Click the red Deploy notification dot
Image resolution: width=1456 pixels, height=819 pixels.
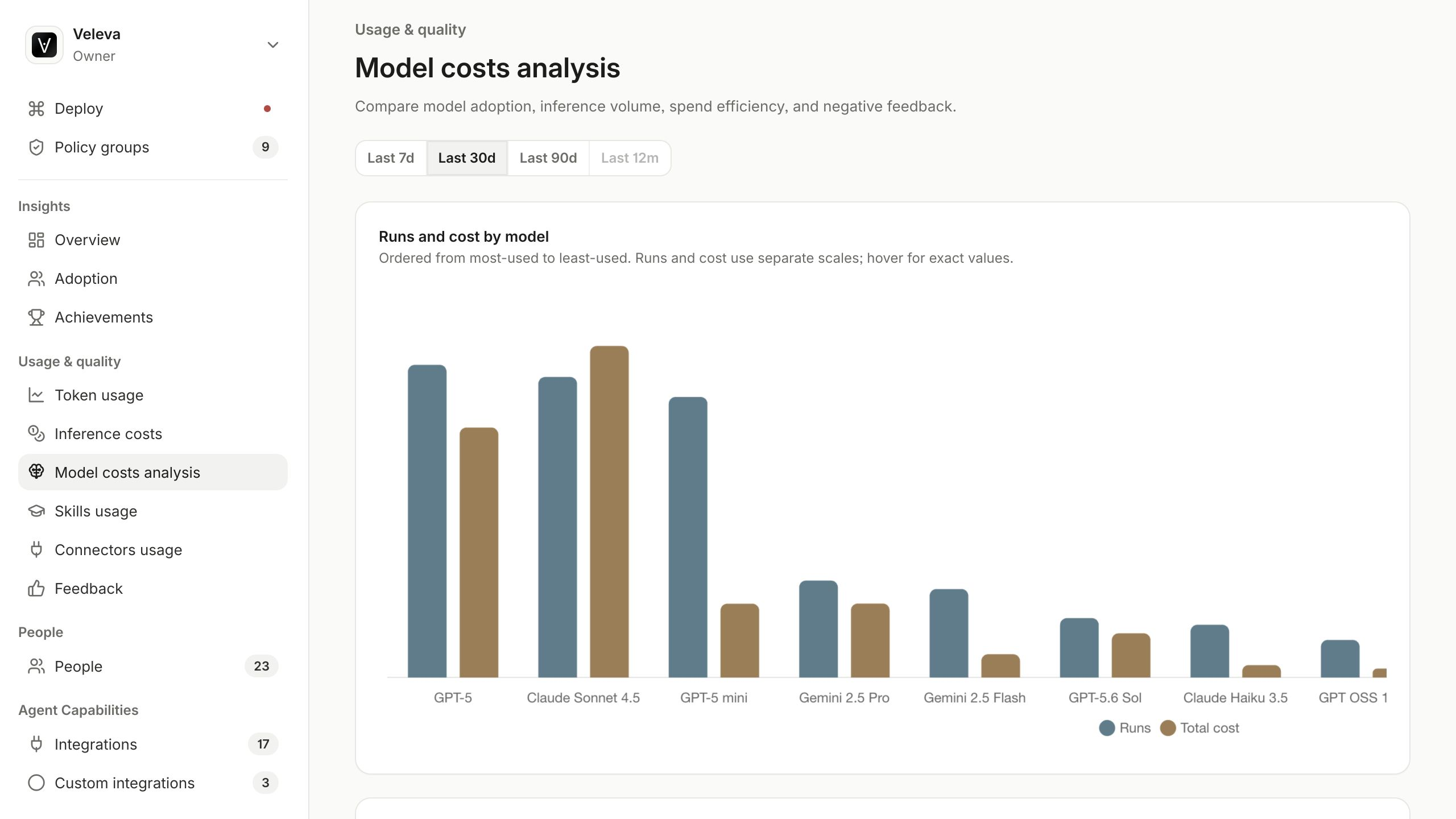coord(267,109)
